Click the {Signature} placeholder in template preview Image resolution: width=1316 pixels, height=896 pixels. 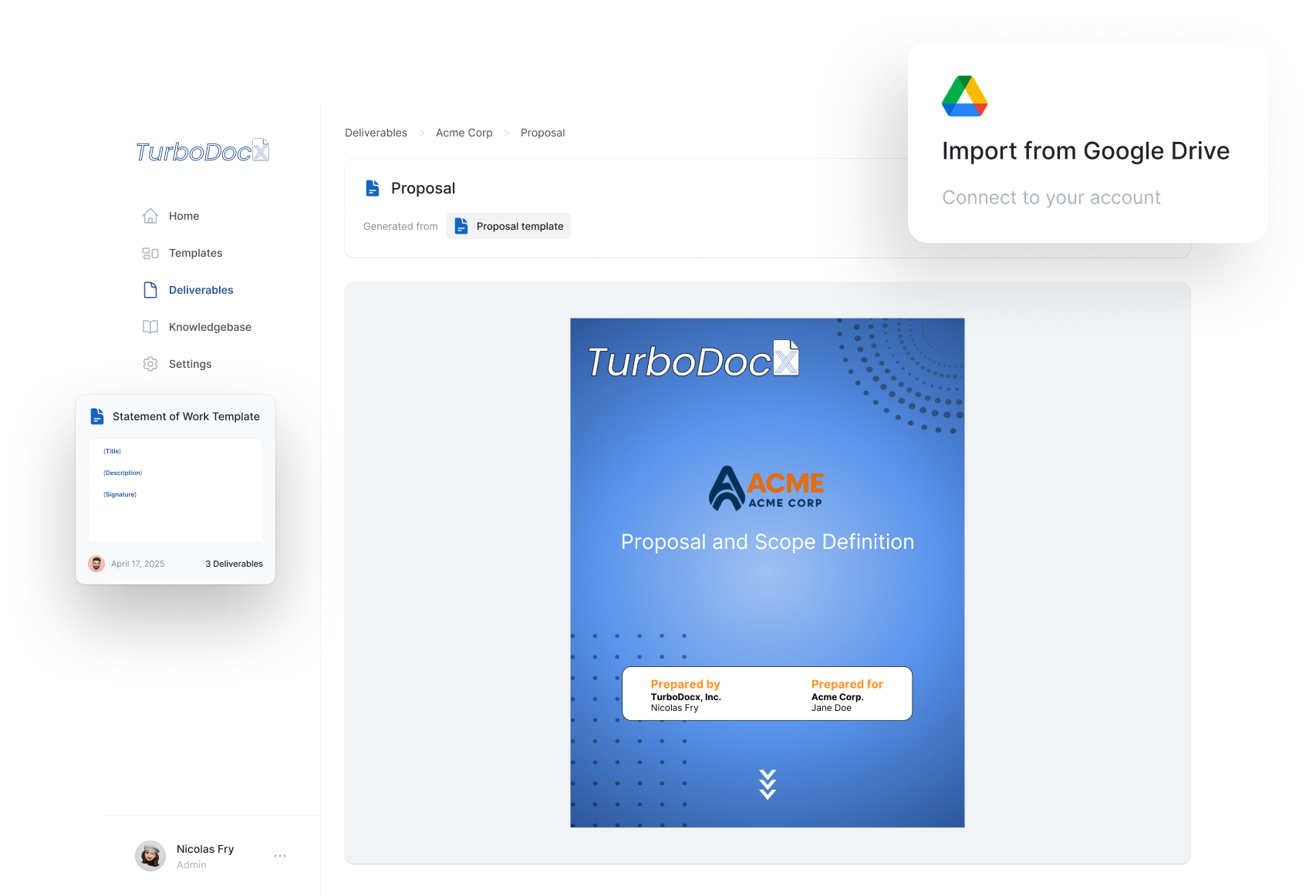coord(120,494)
